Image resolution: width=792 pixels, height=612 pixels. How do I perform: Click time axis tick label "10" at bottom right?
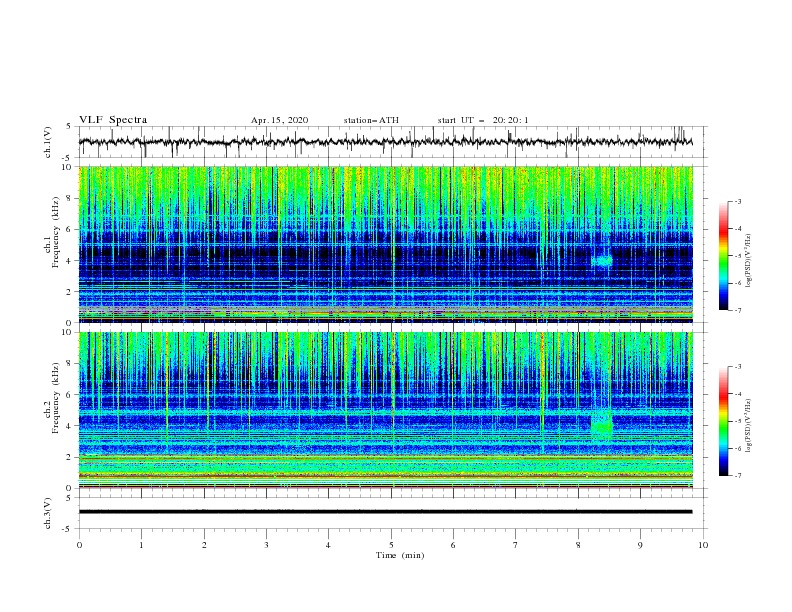703,545
